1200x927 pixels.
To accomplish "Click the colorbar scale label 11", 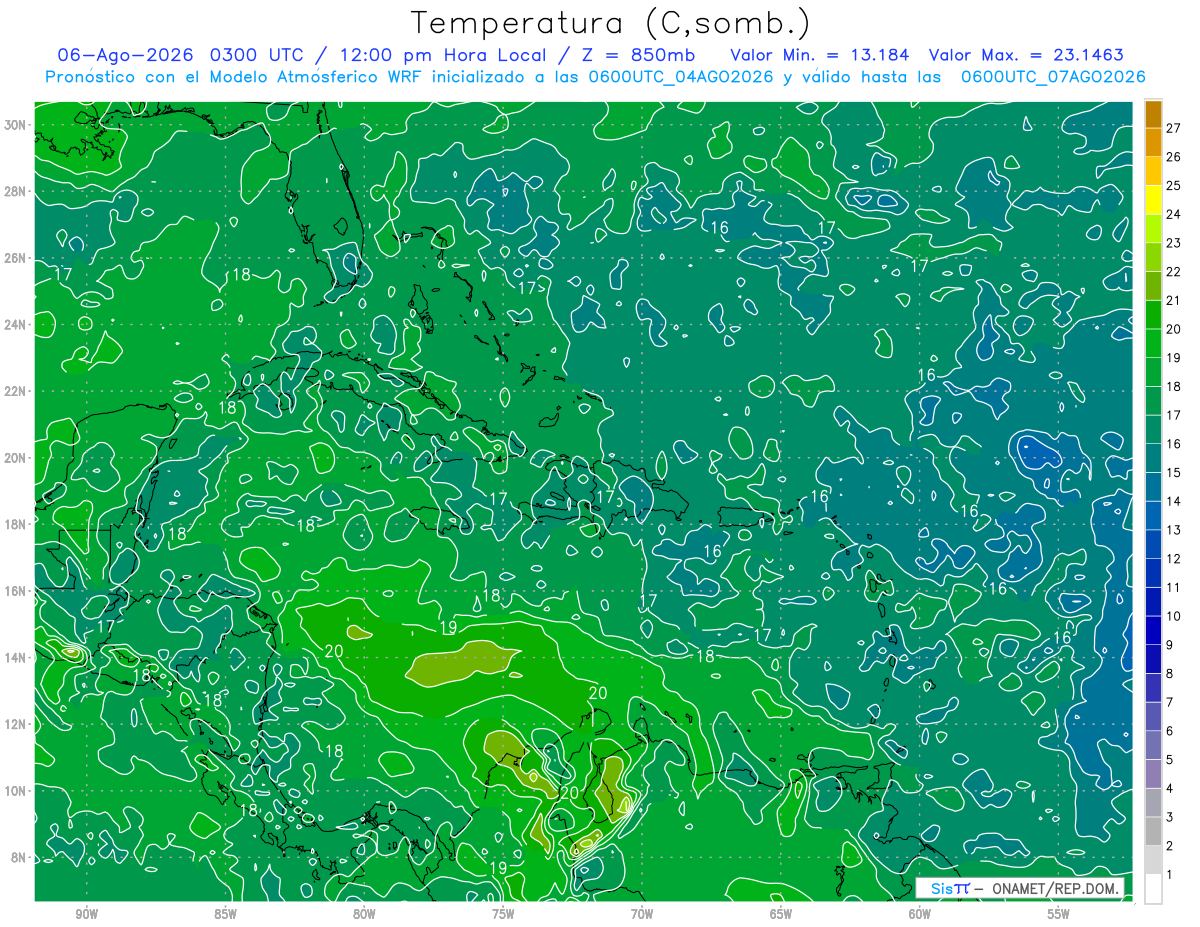I will [1173, 588].
